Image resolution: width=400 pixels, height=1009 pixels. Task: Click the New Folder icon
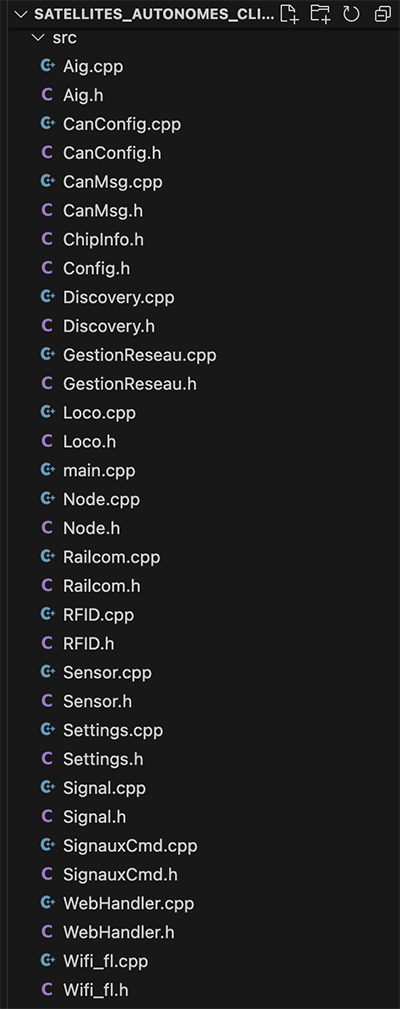(x=320, y=14)
